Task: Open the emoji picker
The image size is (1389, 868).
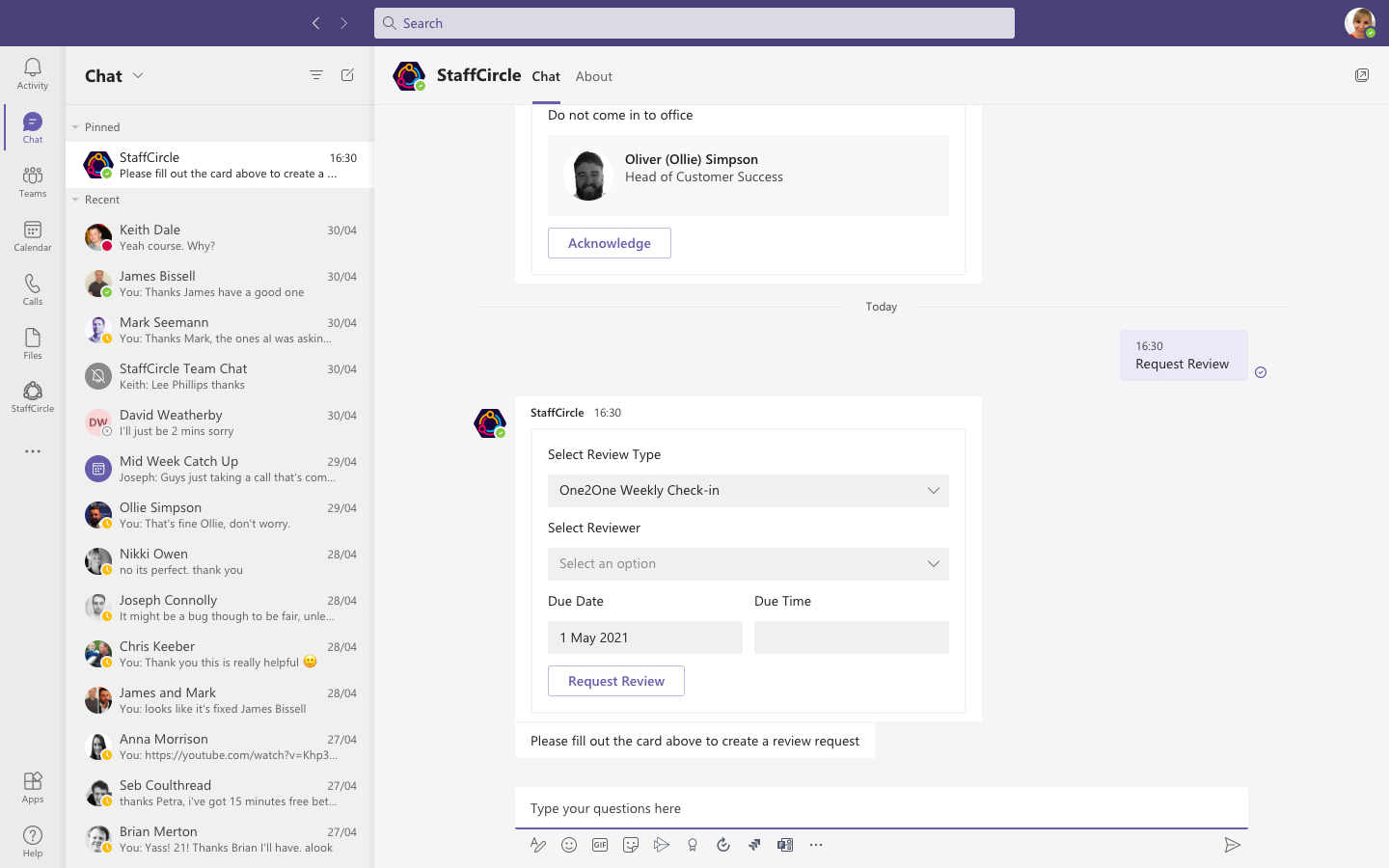Action: click(569, 845)
